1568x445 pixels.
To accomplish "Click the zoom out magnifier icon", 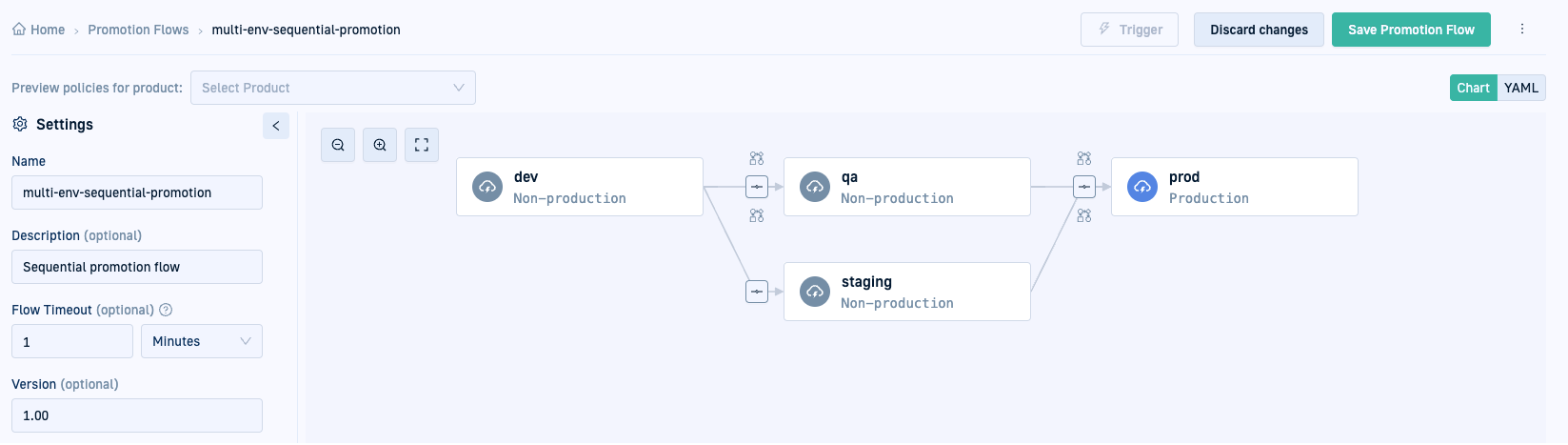I will tap(338, 145).
